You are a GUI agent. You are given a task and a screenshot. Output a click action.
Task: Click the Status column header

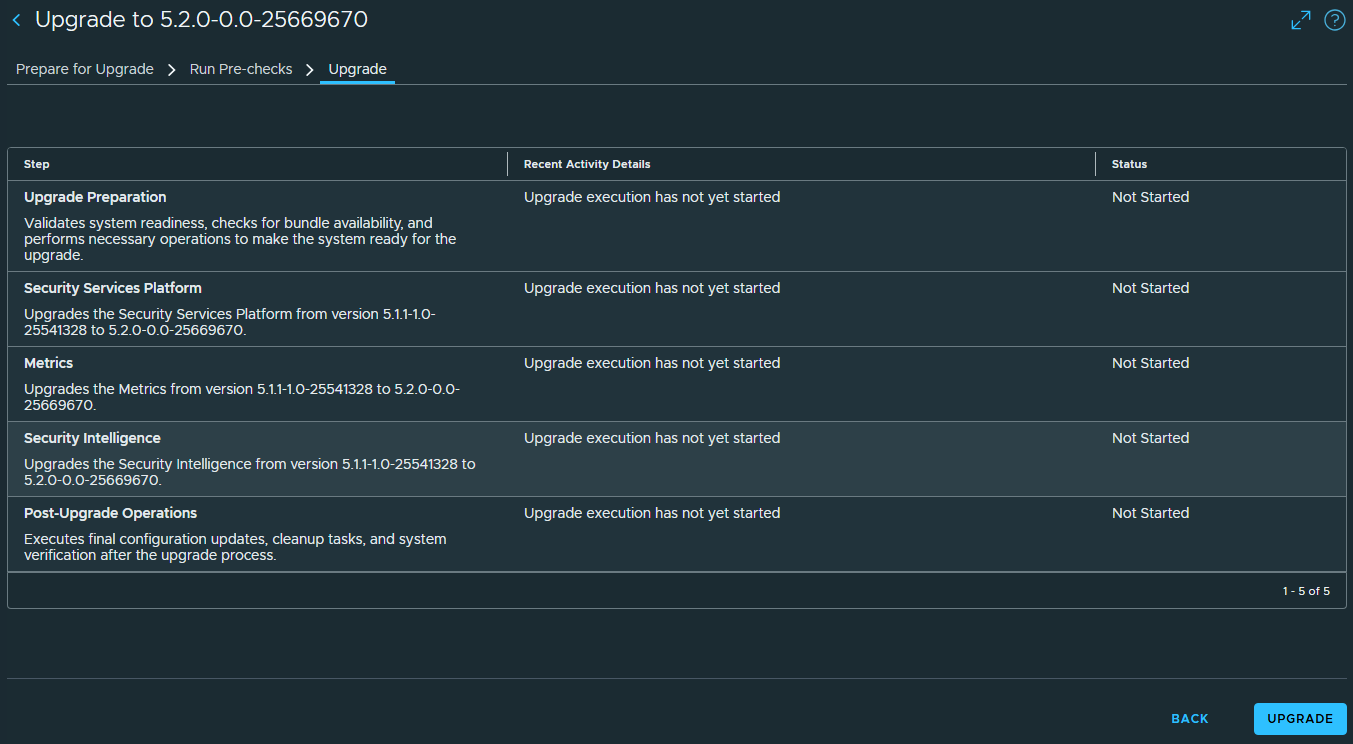pyautogui.click(x=1129, y=164)
